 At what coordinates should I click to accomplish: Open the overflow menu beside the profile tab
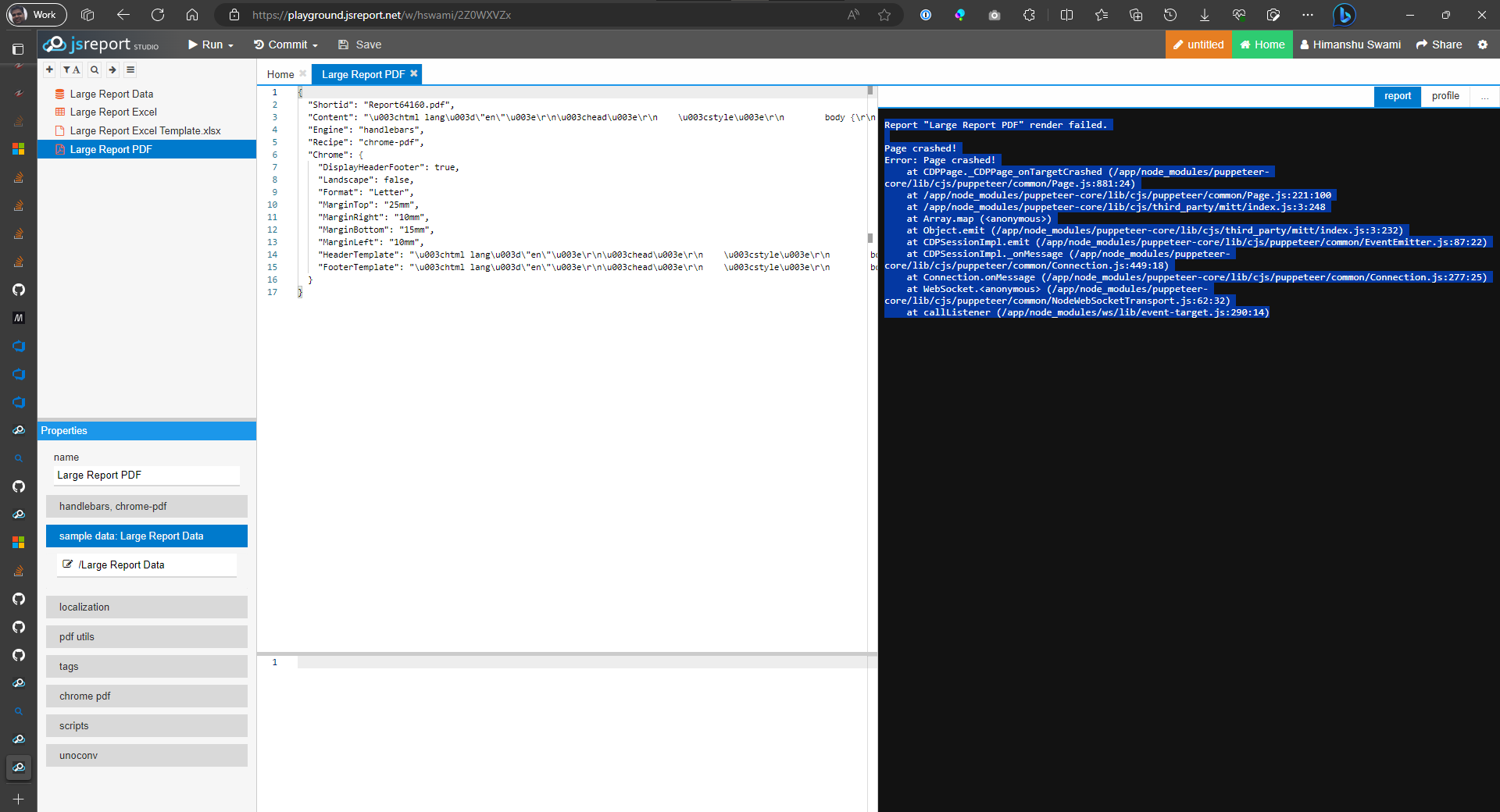(x=1486, y=96)
